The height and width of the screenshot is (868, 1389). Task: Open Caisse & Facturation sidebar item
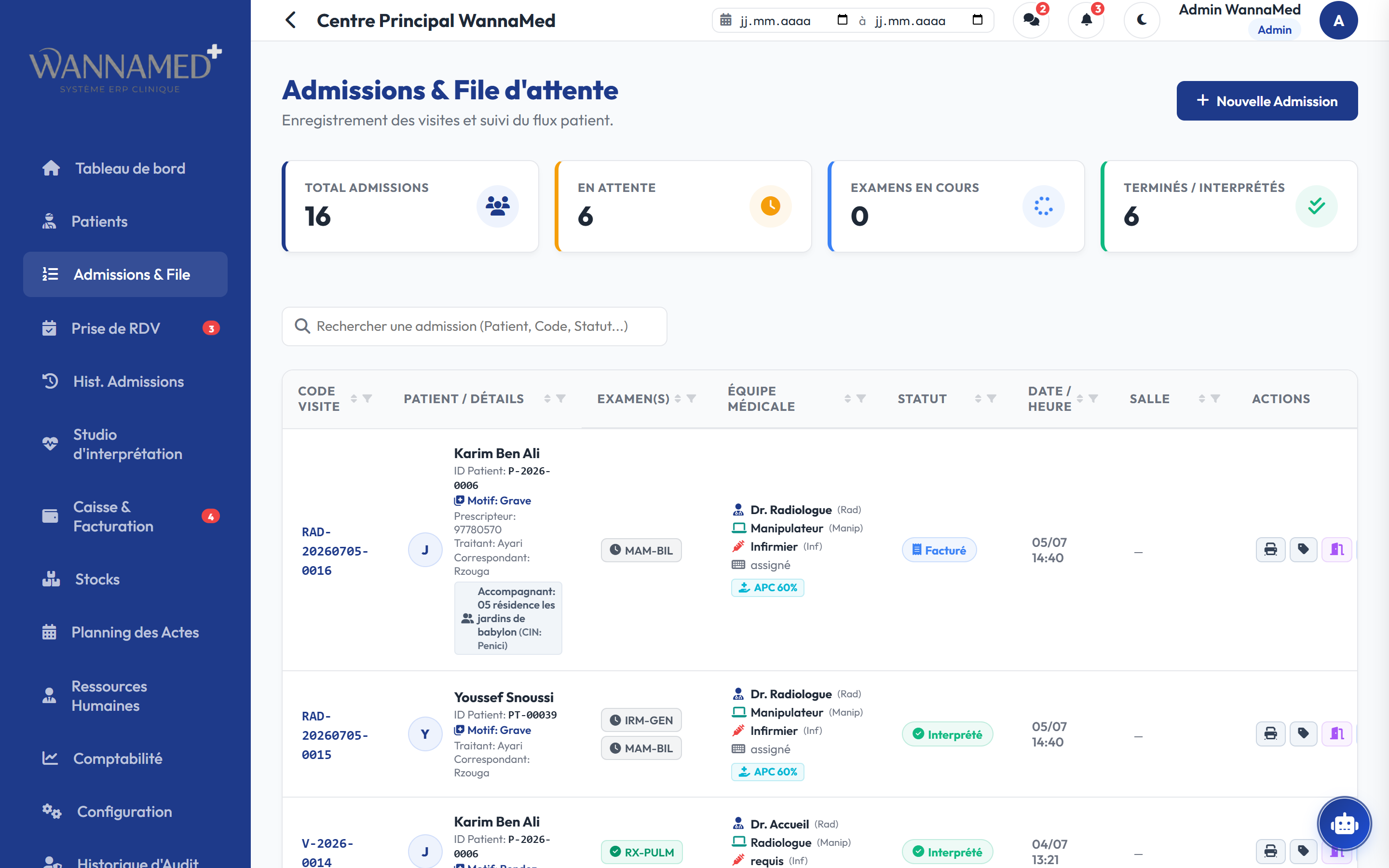point(125,516)
